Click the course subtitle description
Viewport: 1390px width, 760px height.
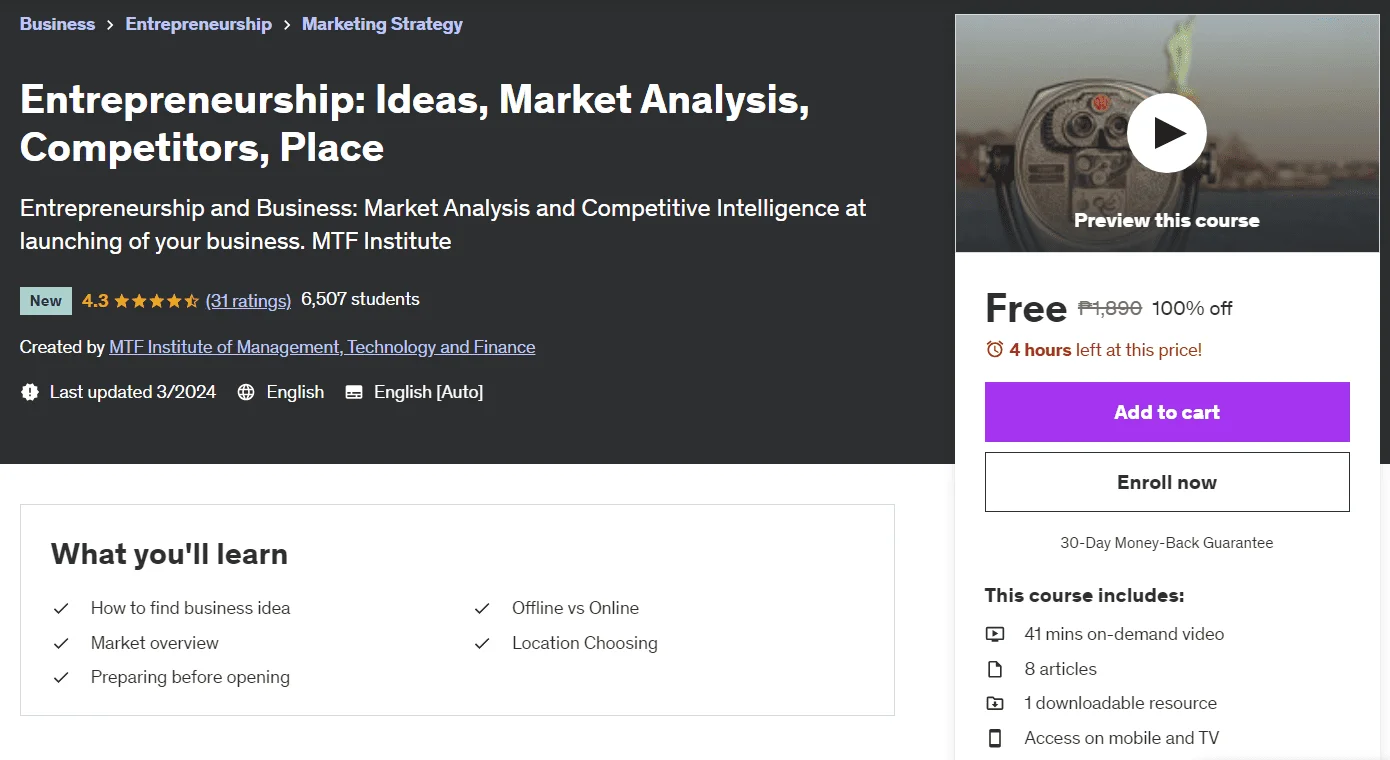click(x=443, y=224)
